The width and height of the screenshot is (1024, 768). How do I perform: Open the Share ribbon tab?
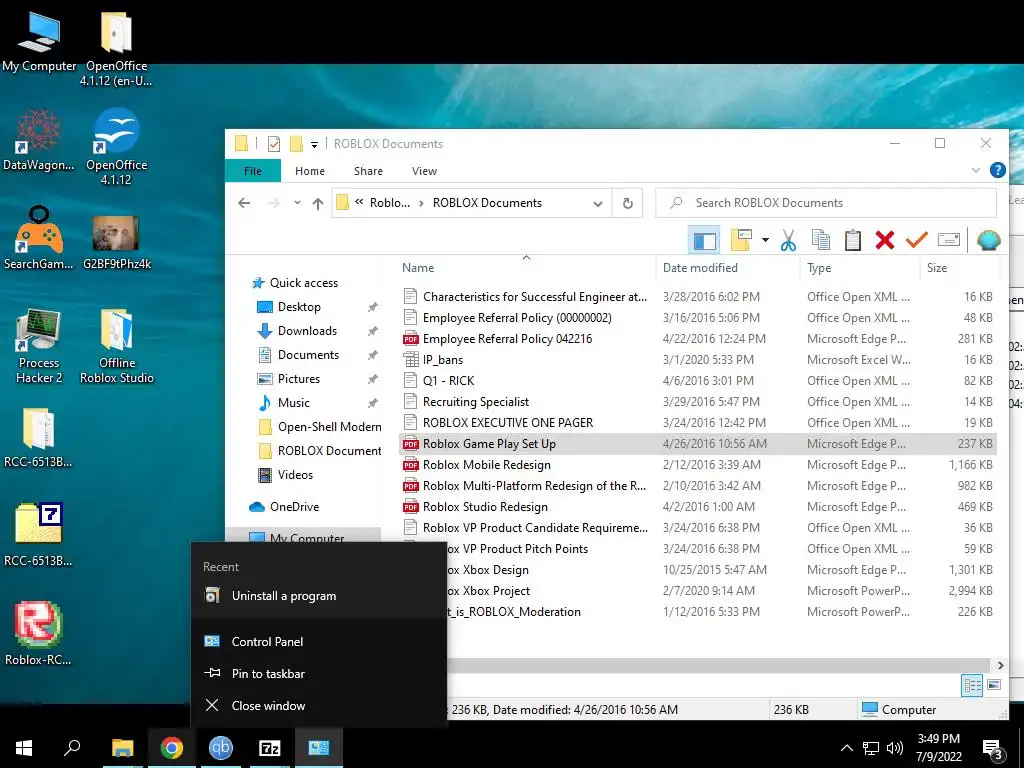pyautogui.click(x=368, y=171)
